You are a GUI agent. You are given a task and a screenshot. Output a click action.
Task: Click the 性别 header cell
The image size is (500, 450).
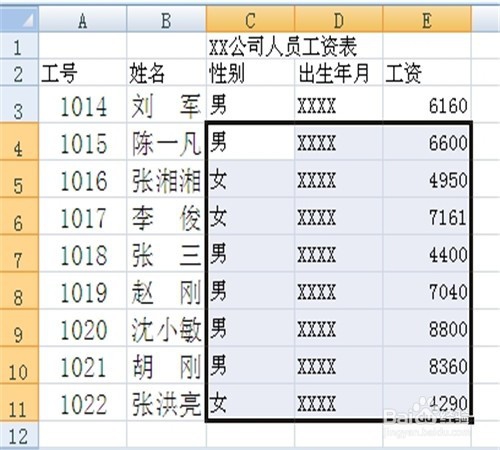[x=250, y=73]
